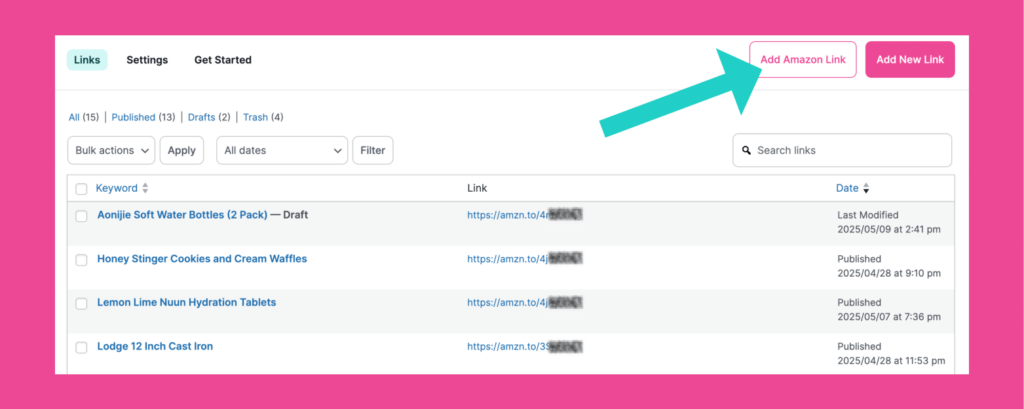1024x409 pixels.
Task: Select the Lemon Lime Nuun checkbox
Action: (x=81, y=304)
